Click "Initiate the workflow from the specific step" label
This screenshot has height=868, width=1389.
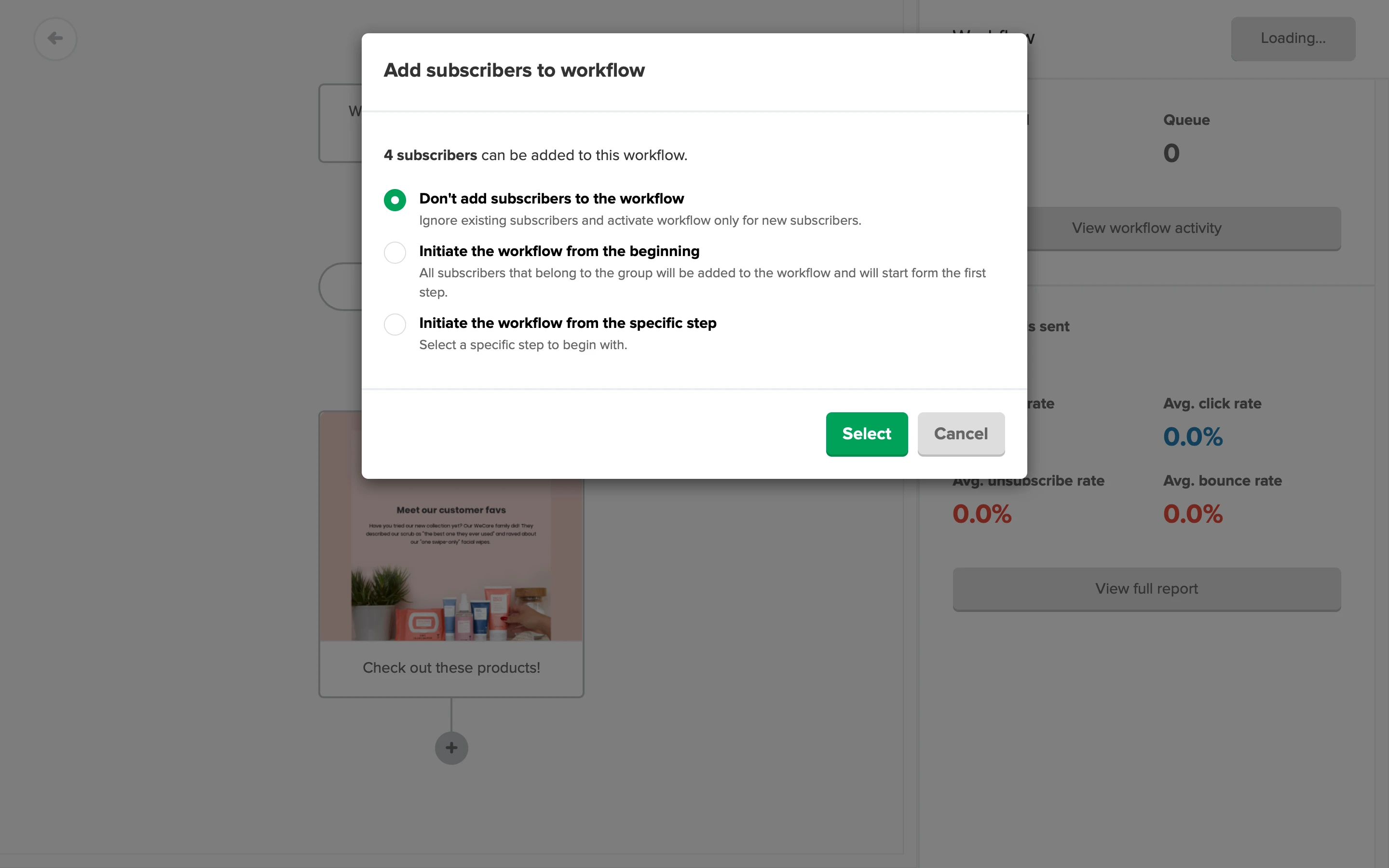pyautogui.click(x=567, y=323)
